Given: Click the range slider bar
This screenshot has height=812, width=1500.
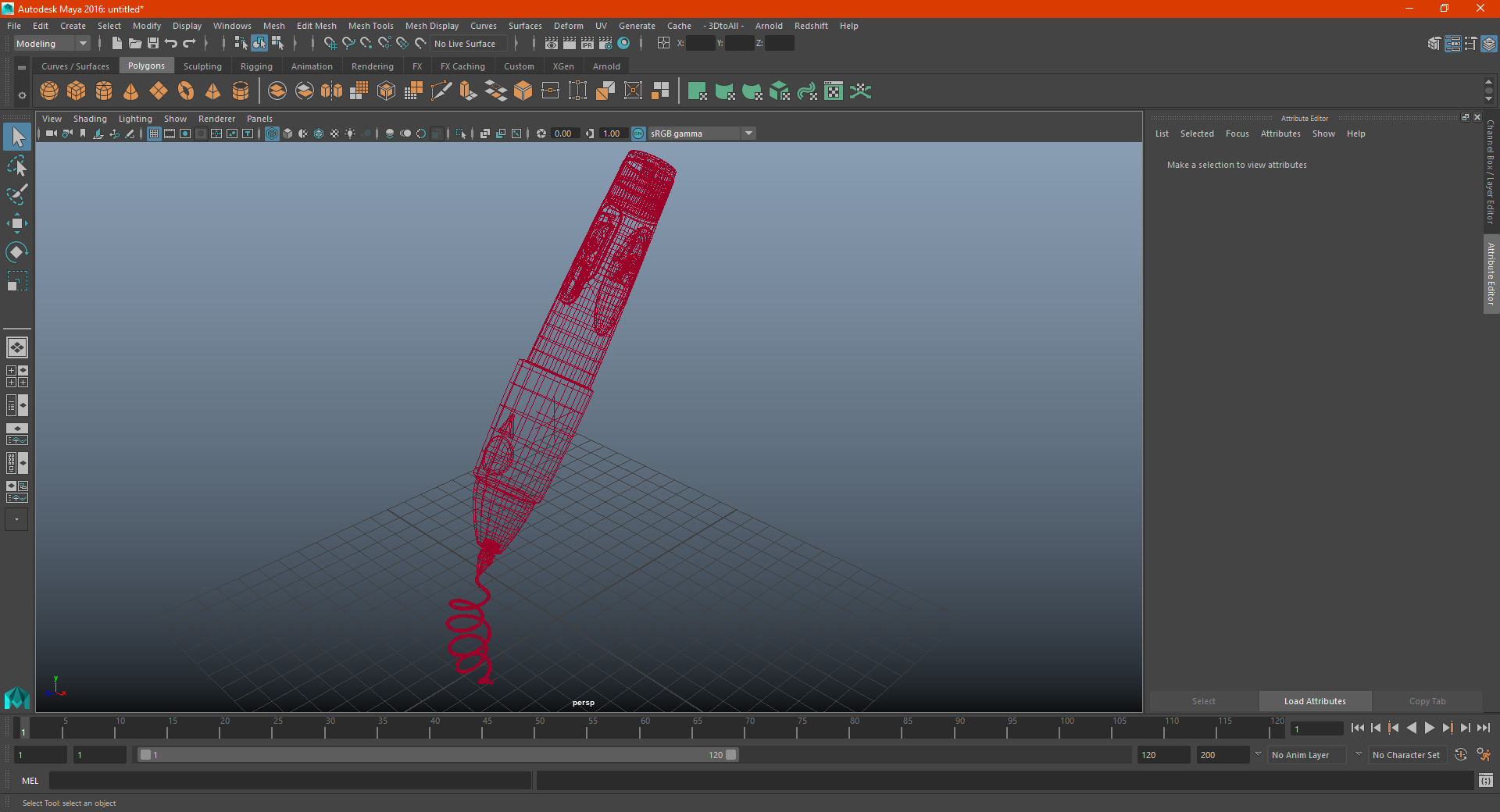Looking at the screenshot, I should (x=437, y=755).
